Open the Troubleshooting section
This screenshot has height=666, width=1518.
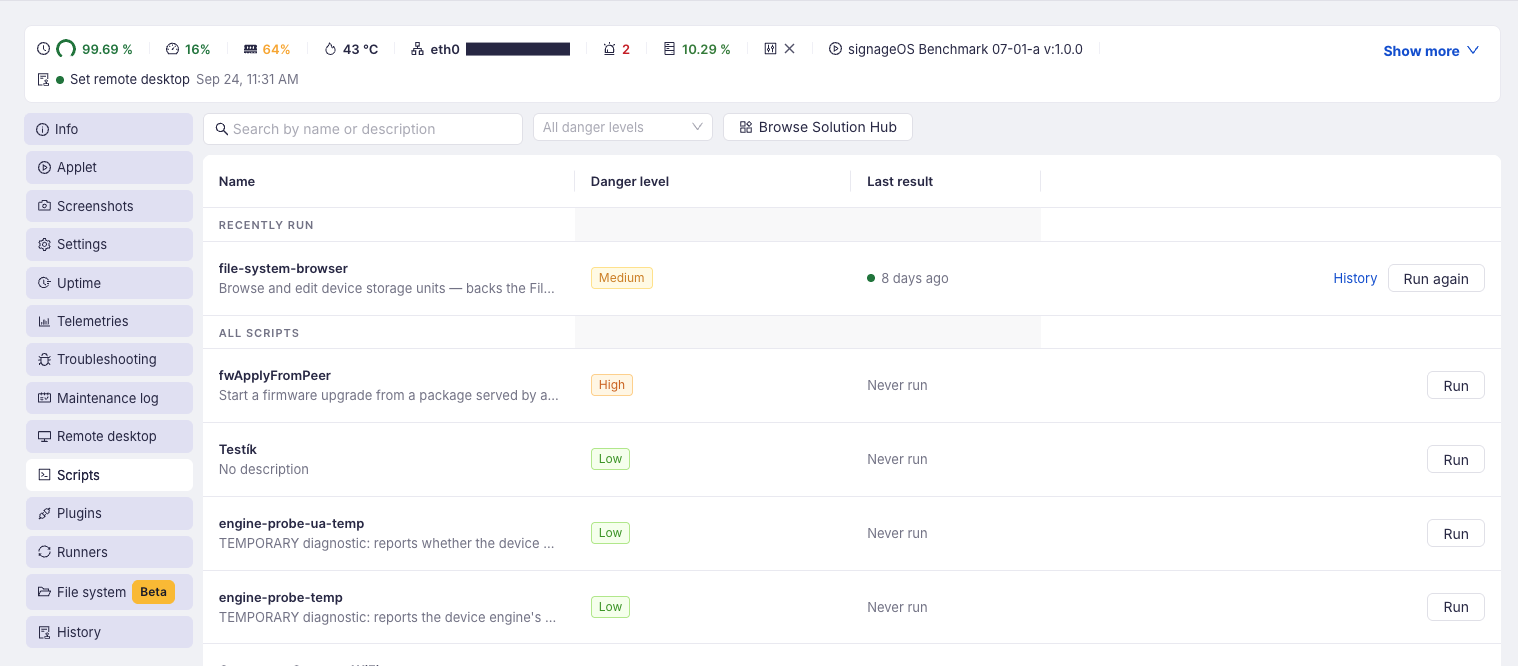pyautogui.click(x=109, y=359)
